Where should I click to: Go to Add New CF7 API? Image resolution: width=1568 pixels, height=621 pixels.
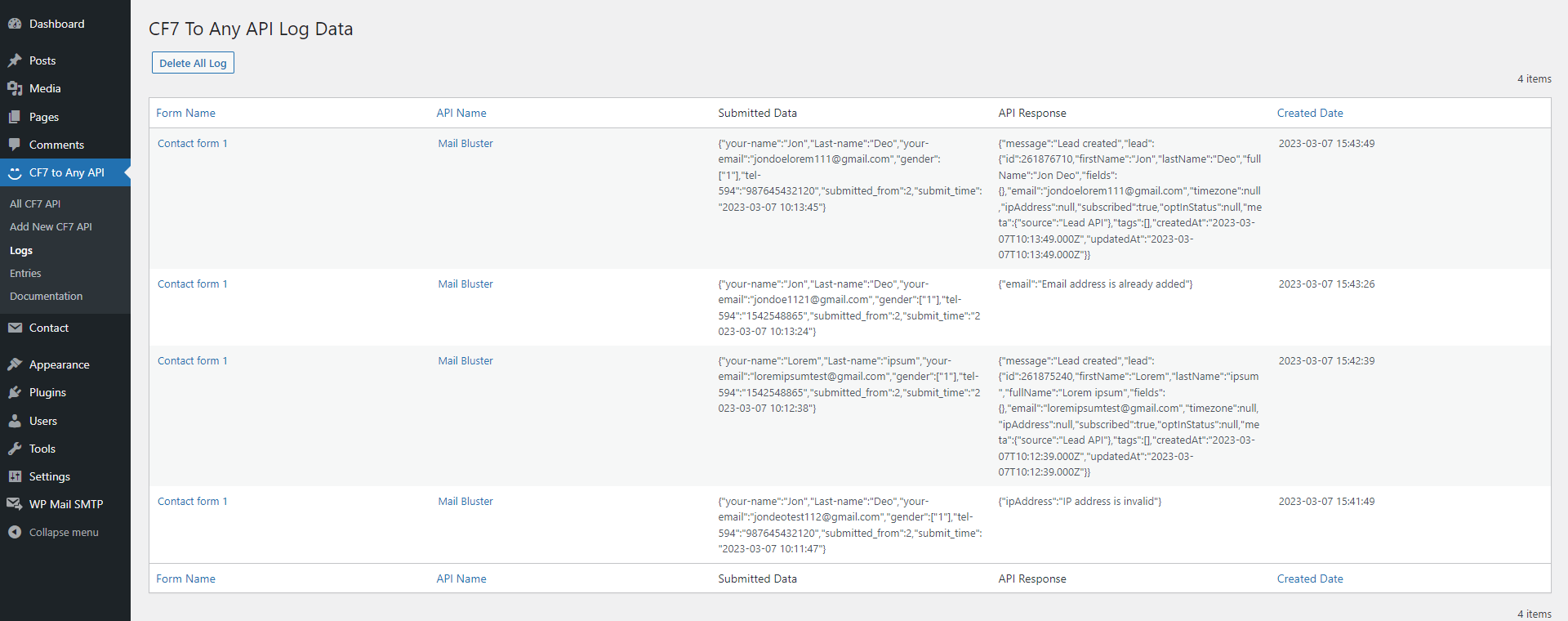coord(51,226)
